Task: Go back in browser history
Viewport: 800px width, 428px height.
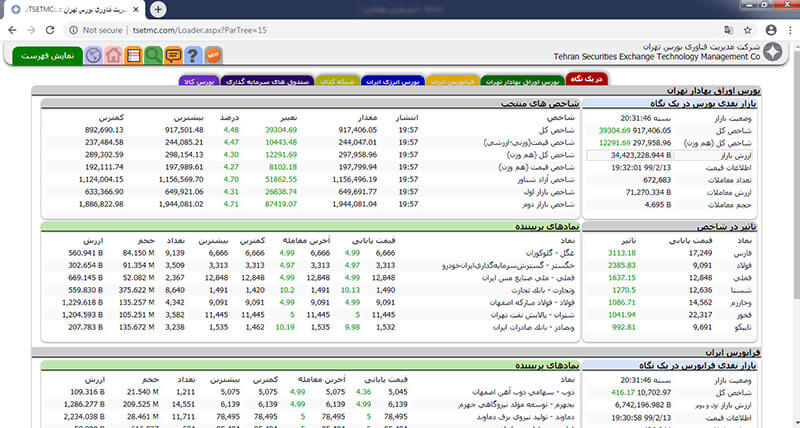Action: (x=13, y=30)
